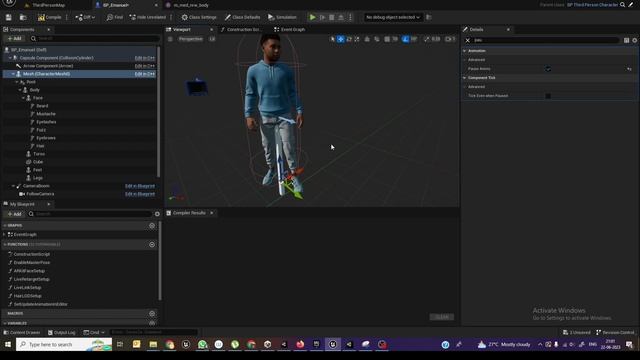The image size is (640, 360).
Task: Open the Construction Script tab
Action: pyautogui.click(x=243, y=29)
